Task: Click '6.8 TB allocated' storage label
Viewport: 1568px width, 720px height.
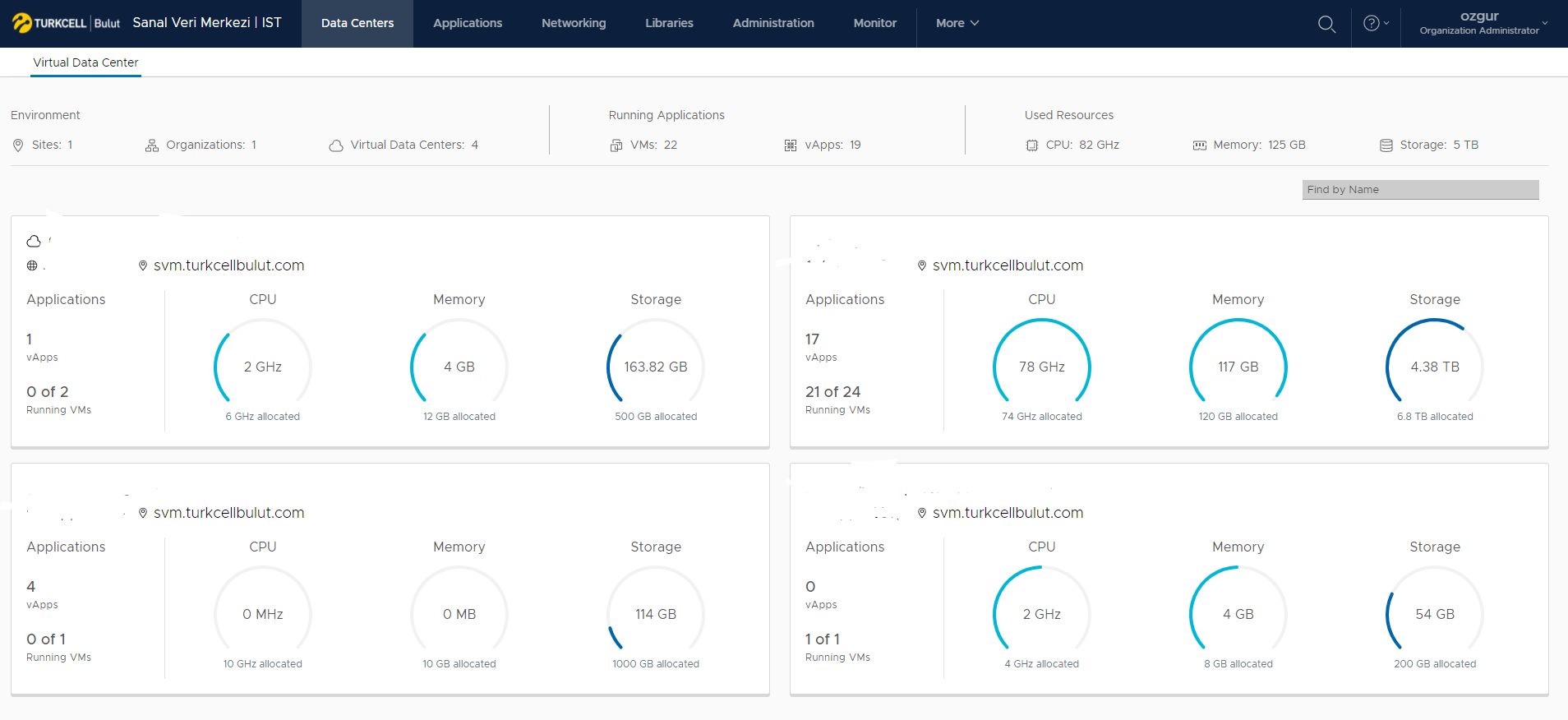Action: pyautogui.click(x=1435, y=417)
